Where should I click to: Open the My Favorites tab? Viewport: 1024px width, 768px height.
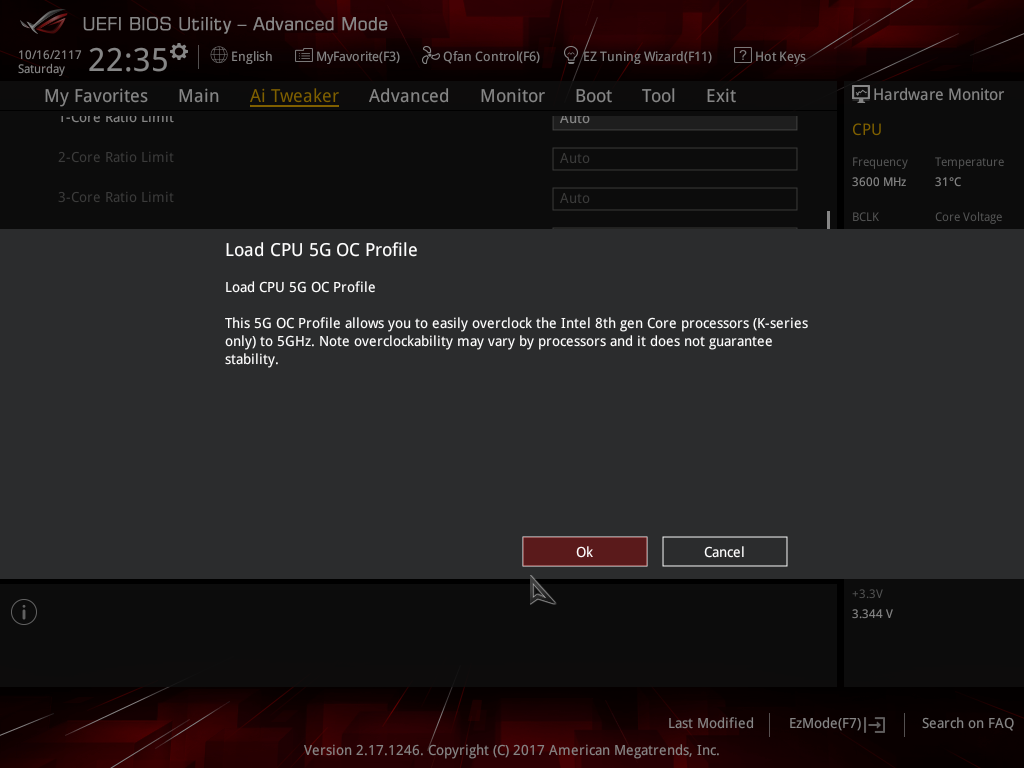click(x=96, y=96)
